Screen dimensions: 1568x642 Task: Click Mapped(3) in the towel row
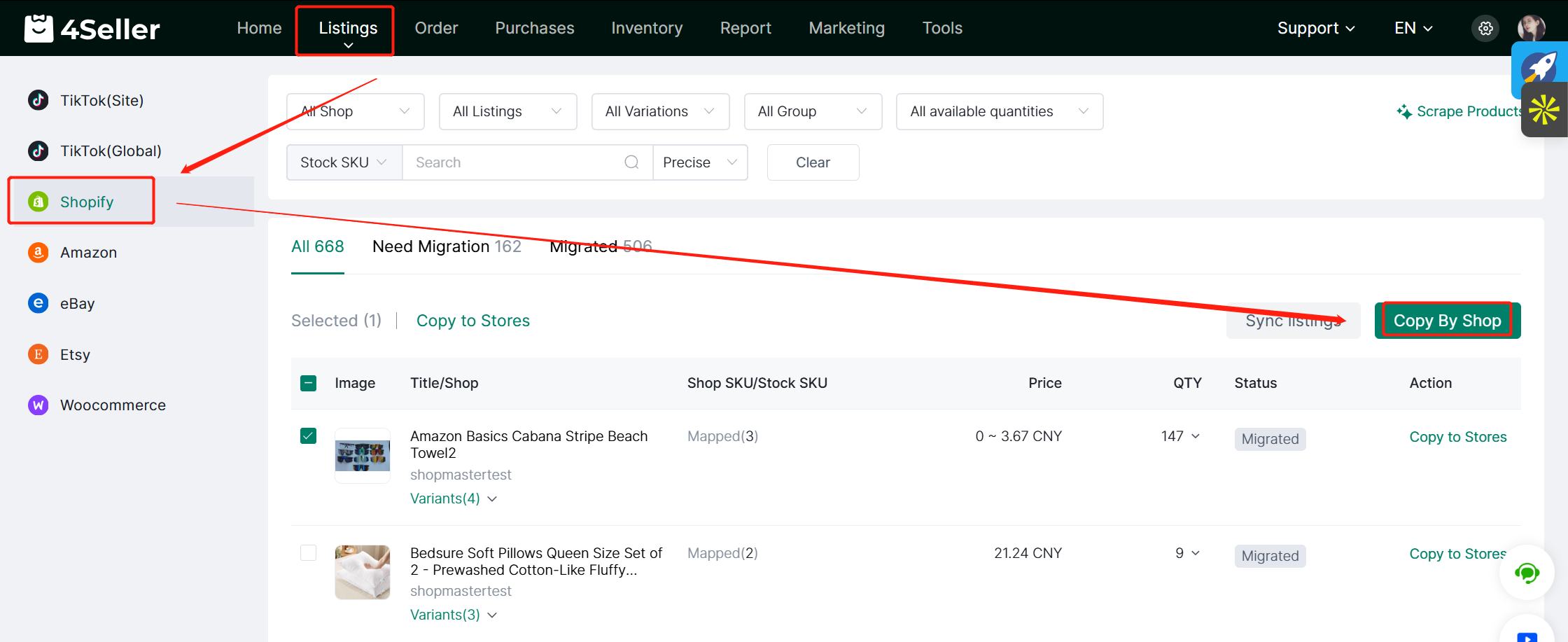(722, 436)
